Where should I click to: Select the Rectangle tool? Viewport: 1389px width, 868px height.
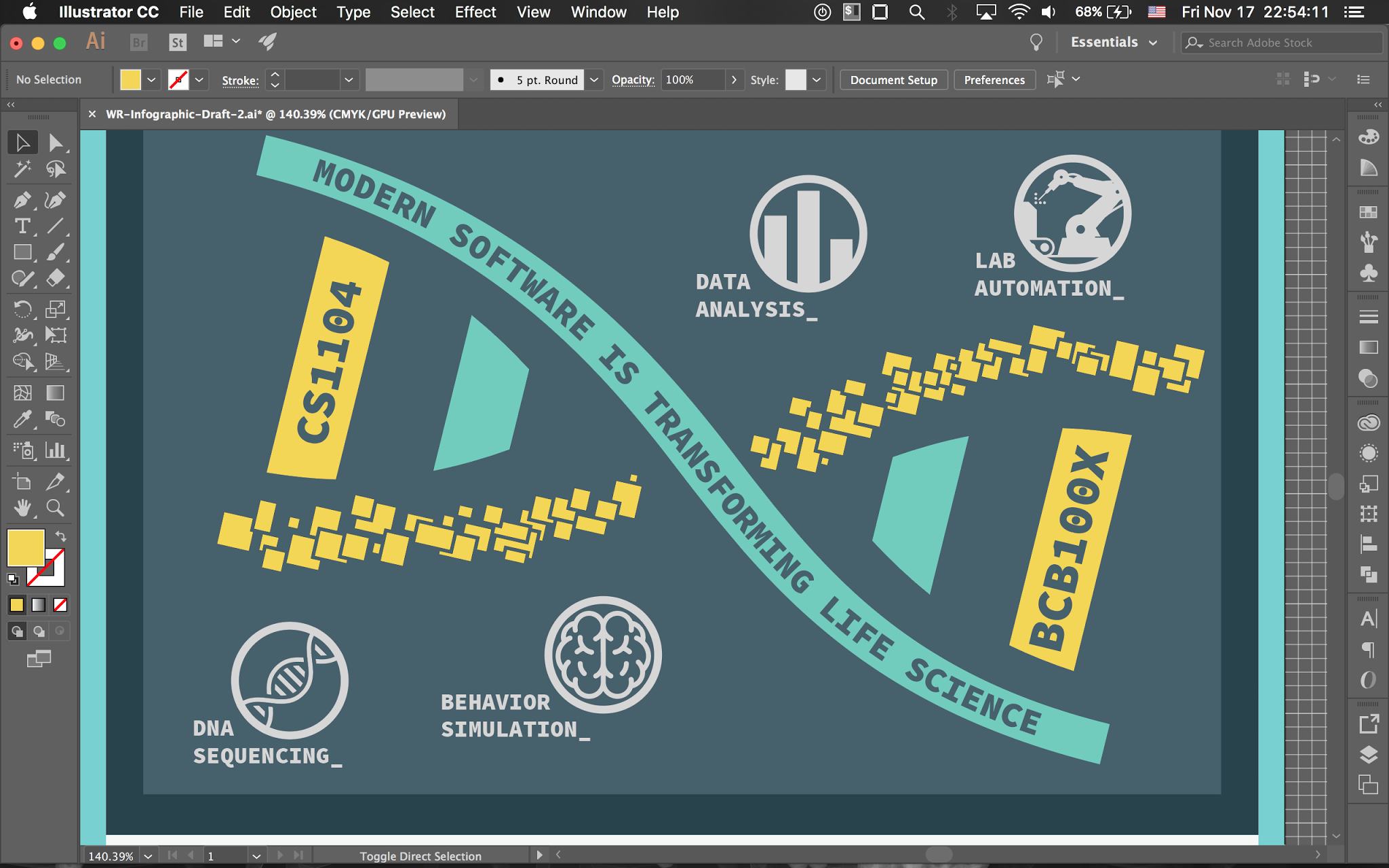click(22, 252)
